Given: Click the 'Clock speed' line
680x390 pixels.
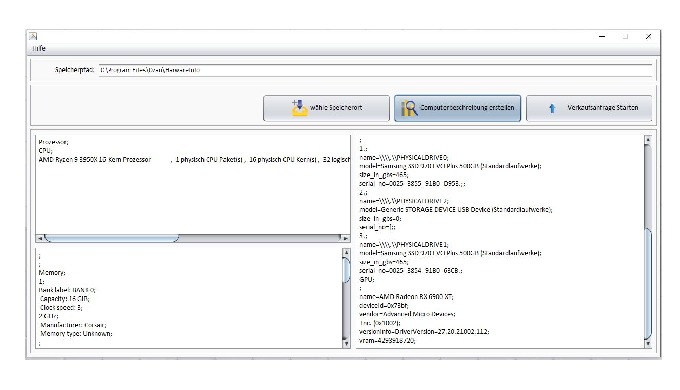Looking at the screenshot, I should pyautogui.click(x=61, y=307).
